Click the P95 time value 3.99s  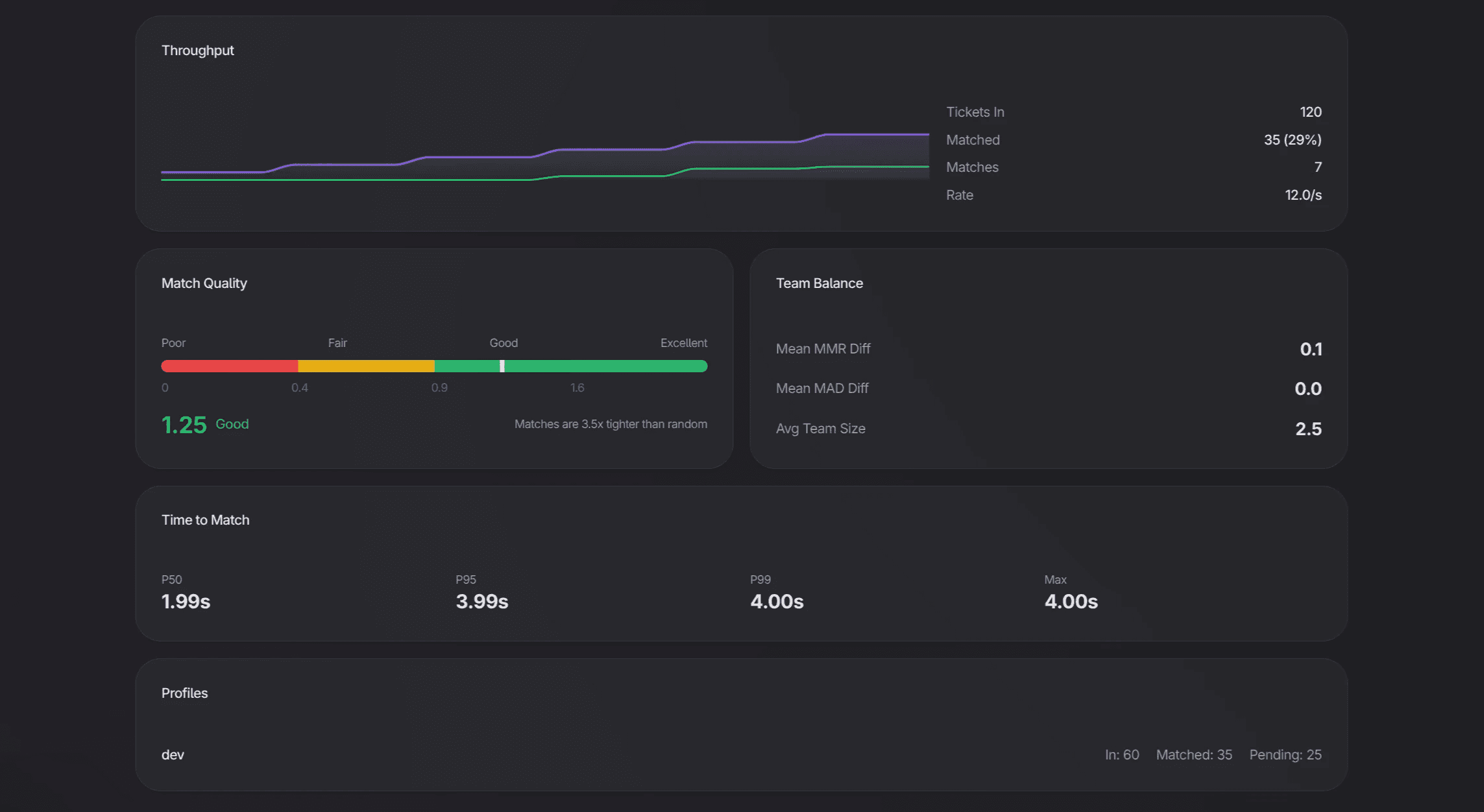(481, 601)
